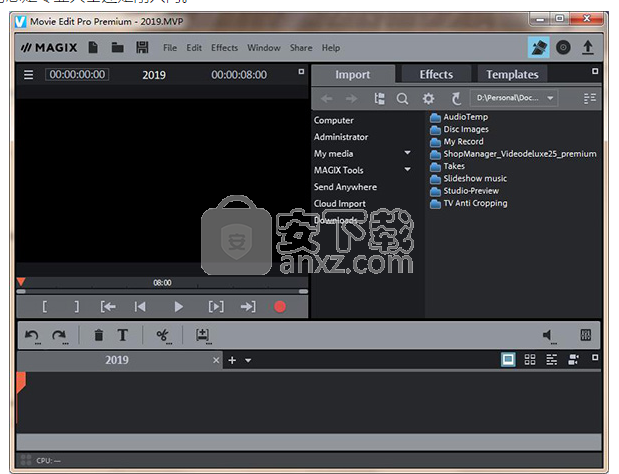Open the title editor T icon
The image size is (619, 474).
coord(123,335)
